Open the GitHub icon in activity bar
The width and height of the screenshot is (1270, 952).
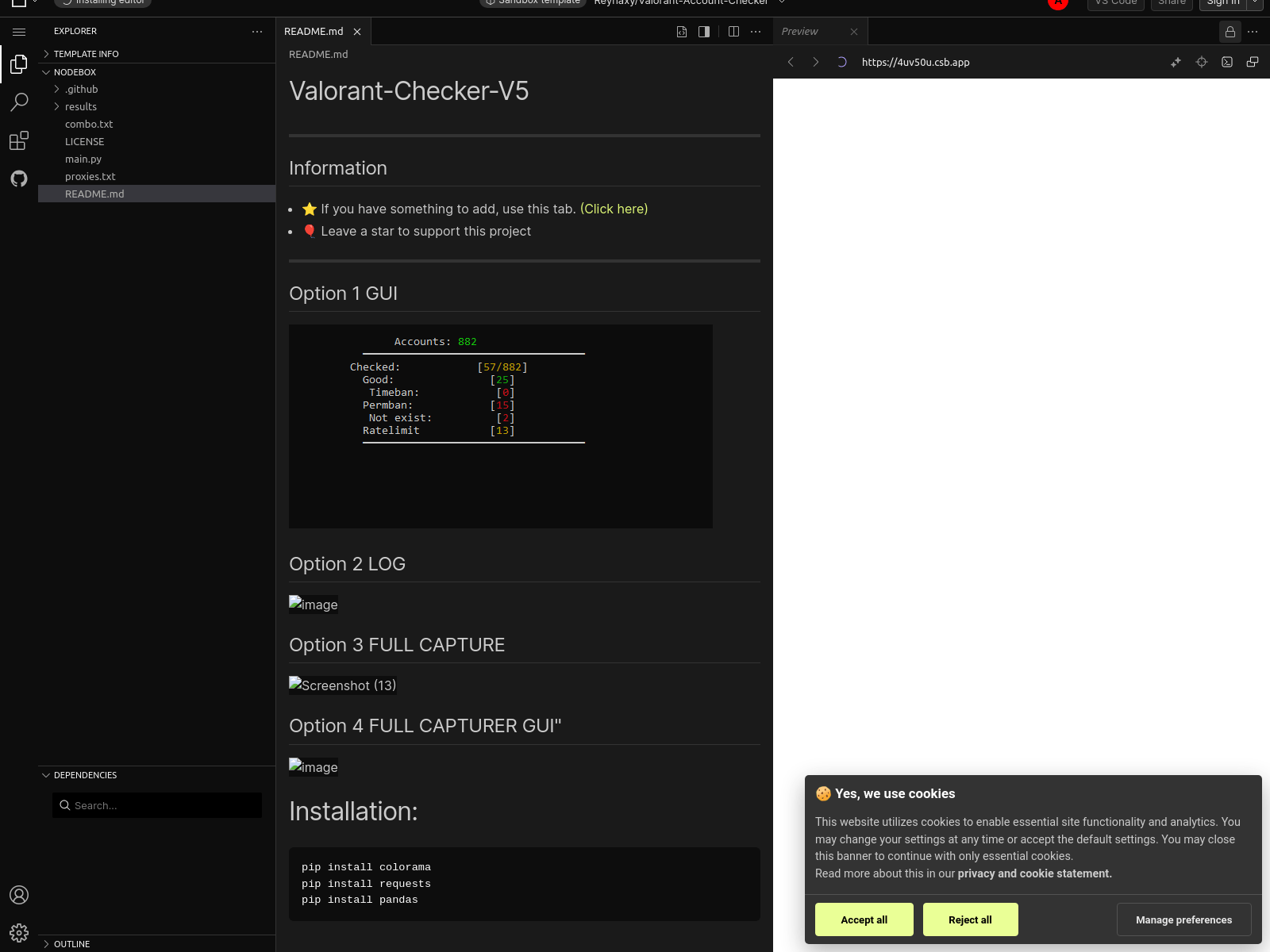click(19, 178)
